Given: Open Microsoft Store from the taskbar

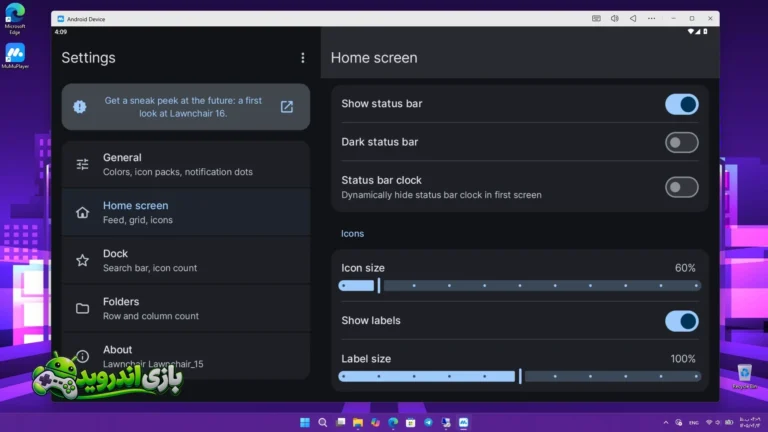Looking at the screenshot, I should click(410, 422).
